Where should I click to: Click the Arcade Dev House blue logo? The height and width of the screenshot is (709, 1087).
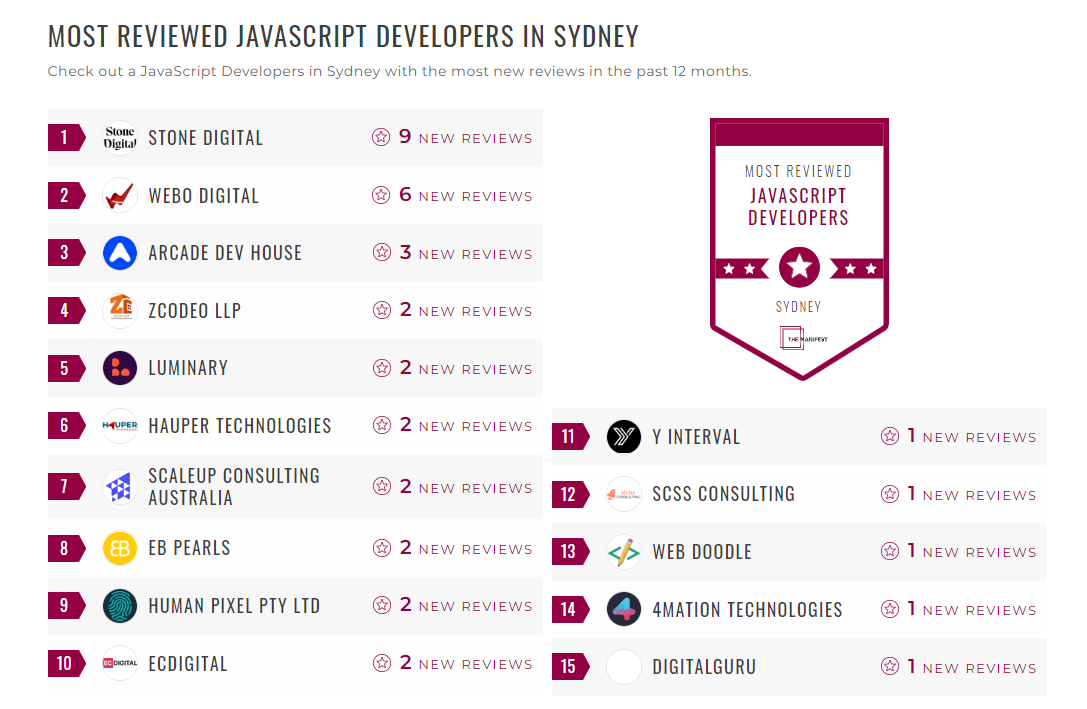pyautogui.click(x=119, y=253)
